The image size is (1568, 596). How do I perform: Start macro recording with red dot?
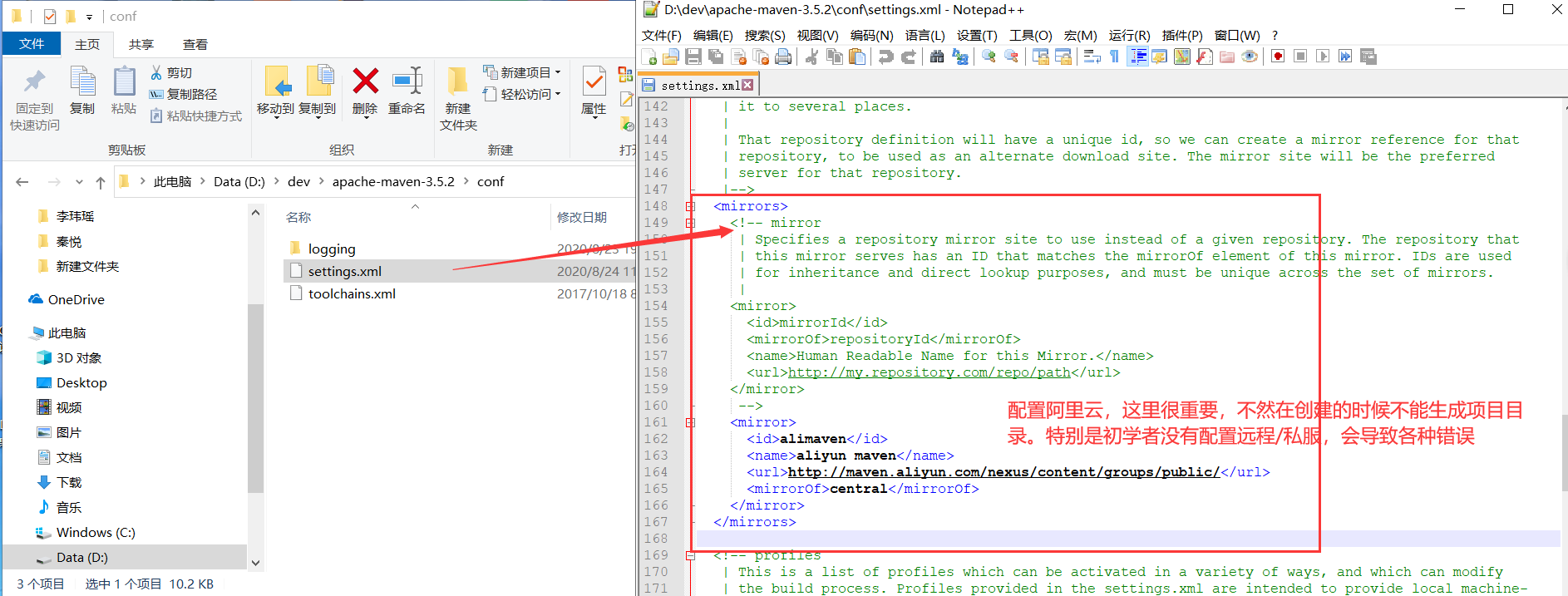tap(1278, 57)
